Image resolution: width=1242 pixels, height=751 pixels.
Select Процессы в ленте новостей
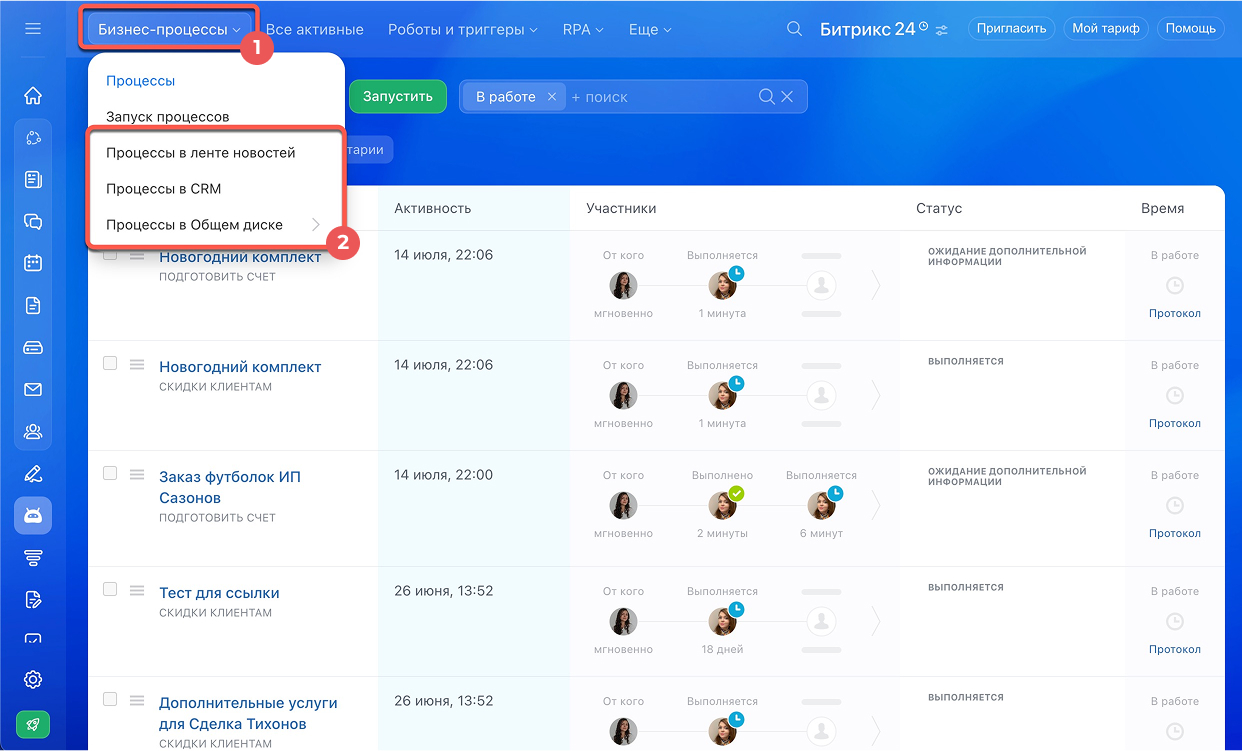tap(200, 152)
